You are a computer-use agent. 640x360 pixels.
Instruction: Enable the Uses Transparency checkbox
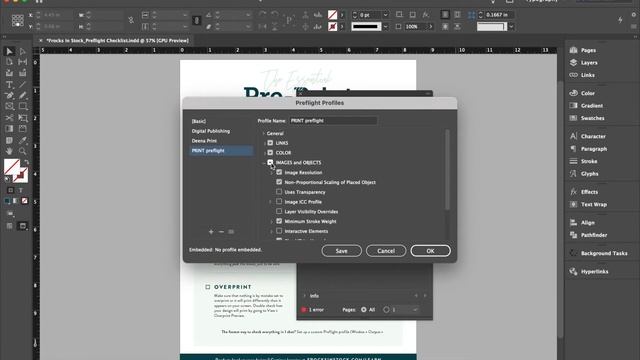point(279,192)
